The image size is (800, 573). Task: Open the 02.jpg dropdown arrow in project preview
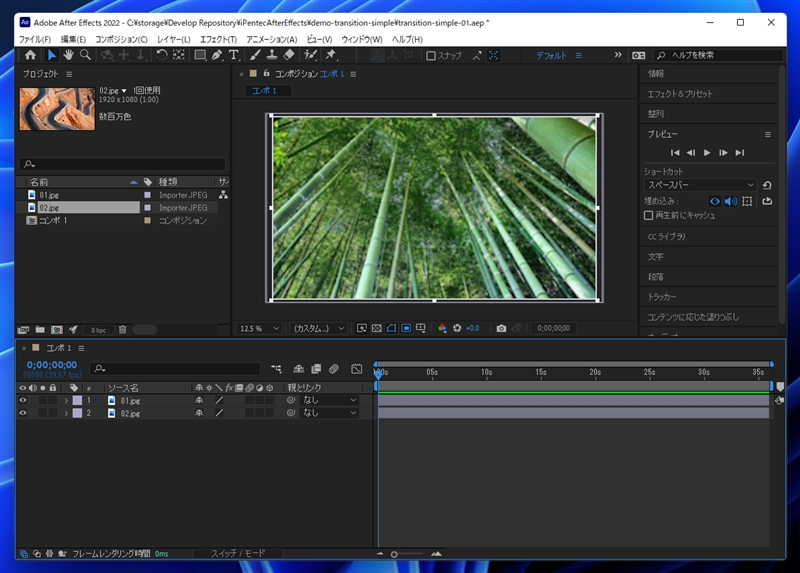tap(124, 91)
